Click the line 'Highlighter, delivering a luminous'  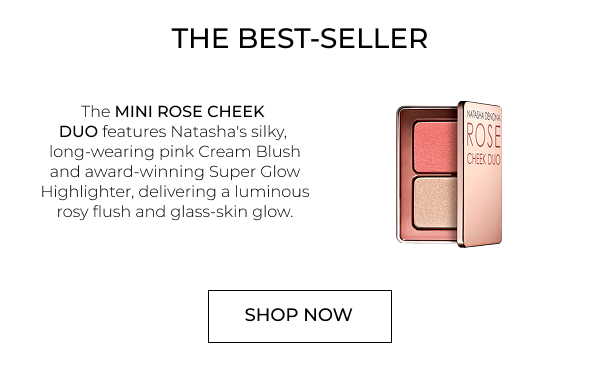click(175, 192)
